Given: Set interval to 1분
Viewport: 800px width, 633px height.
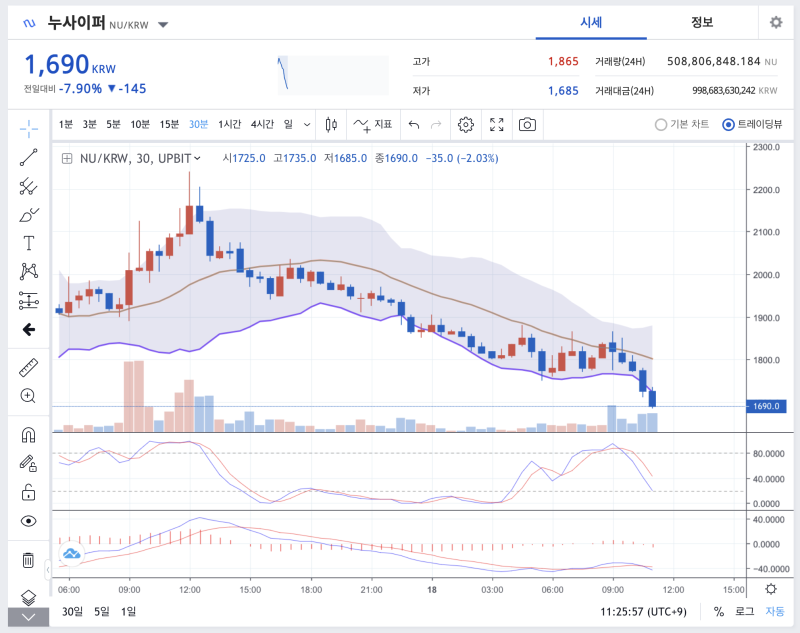Looking at the screenshot, I should pos(66,124).
